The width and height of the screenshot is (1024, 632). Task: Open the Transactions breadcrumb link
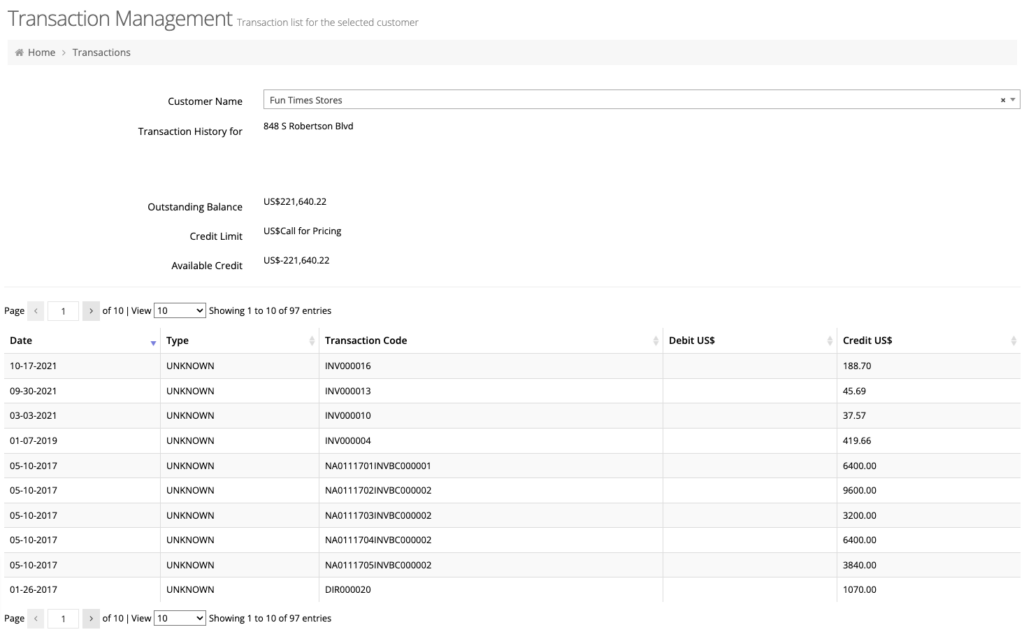(101, 53)
